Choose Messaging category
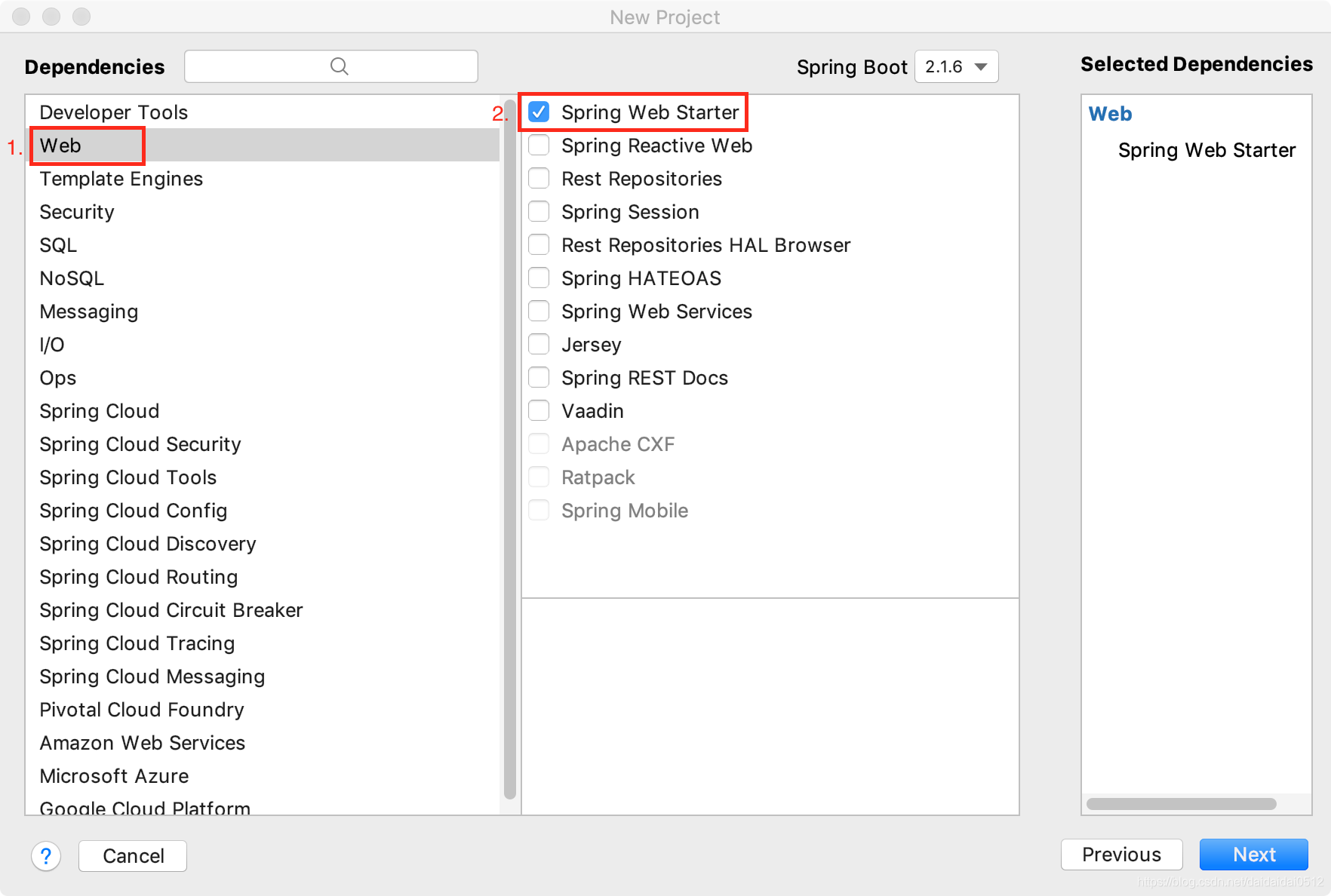 [x=263, y=311]
